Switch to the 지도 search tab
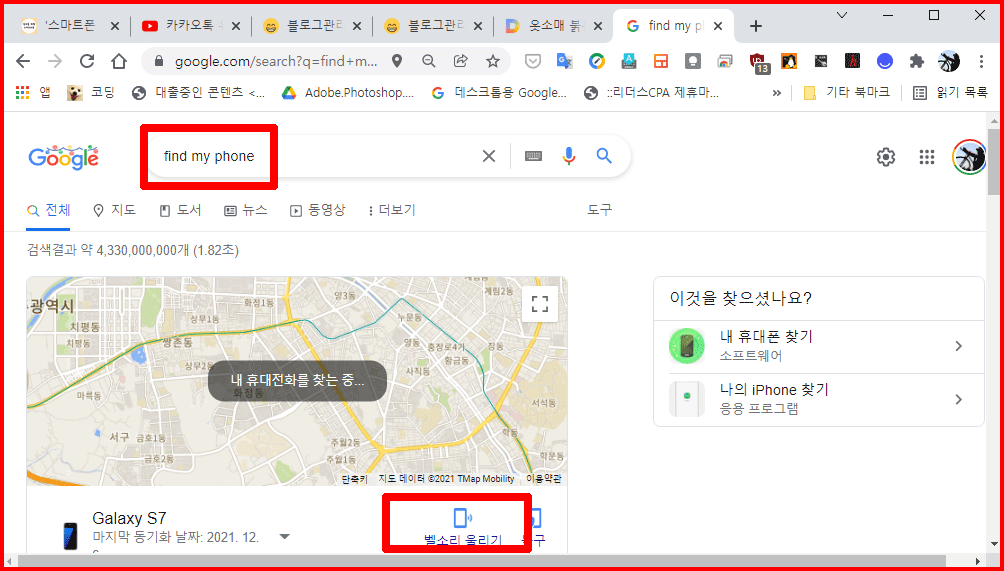This screenshot has width=1004, height=571. pos(115,210)
